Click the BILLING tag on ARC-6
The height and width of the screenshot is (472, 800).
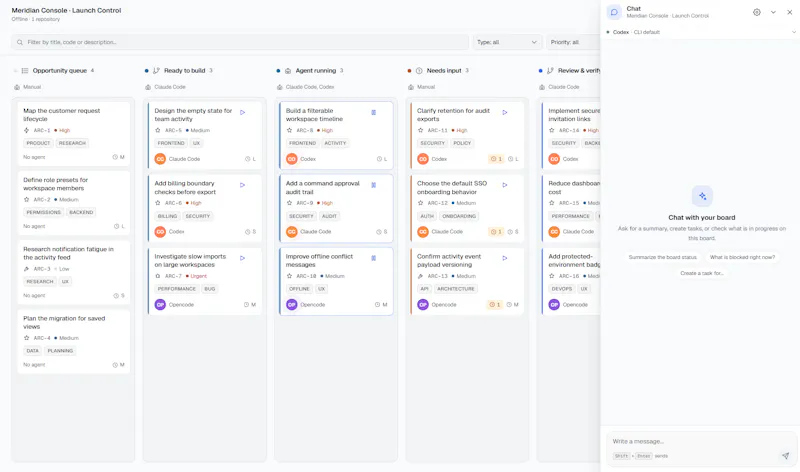pyautogui.click(x=167, y=216)
